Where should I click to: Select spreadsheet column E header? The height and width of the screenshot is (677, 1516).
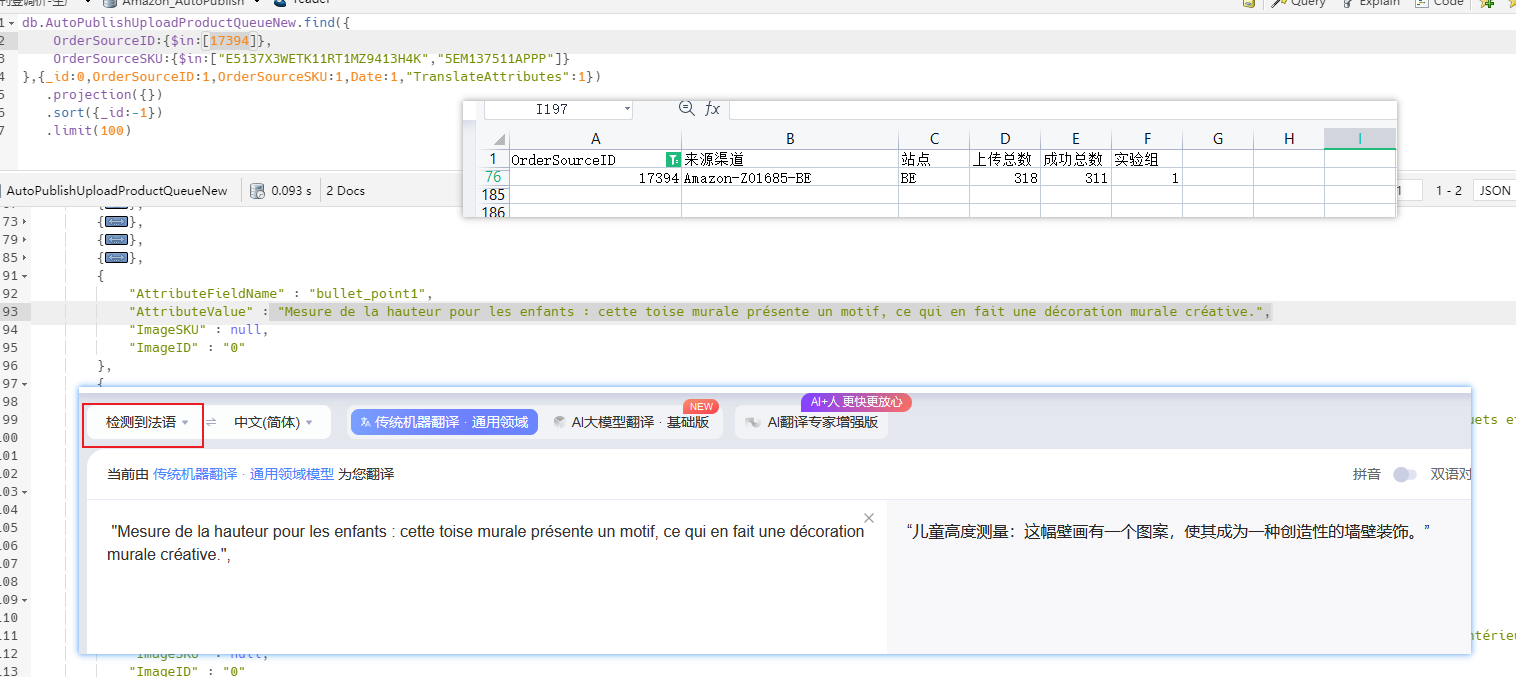click(x=1076, y=139)
